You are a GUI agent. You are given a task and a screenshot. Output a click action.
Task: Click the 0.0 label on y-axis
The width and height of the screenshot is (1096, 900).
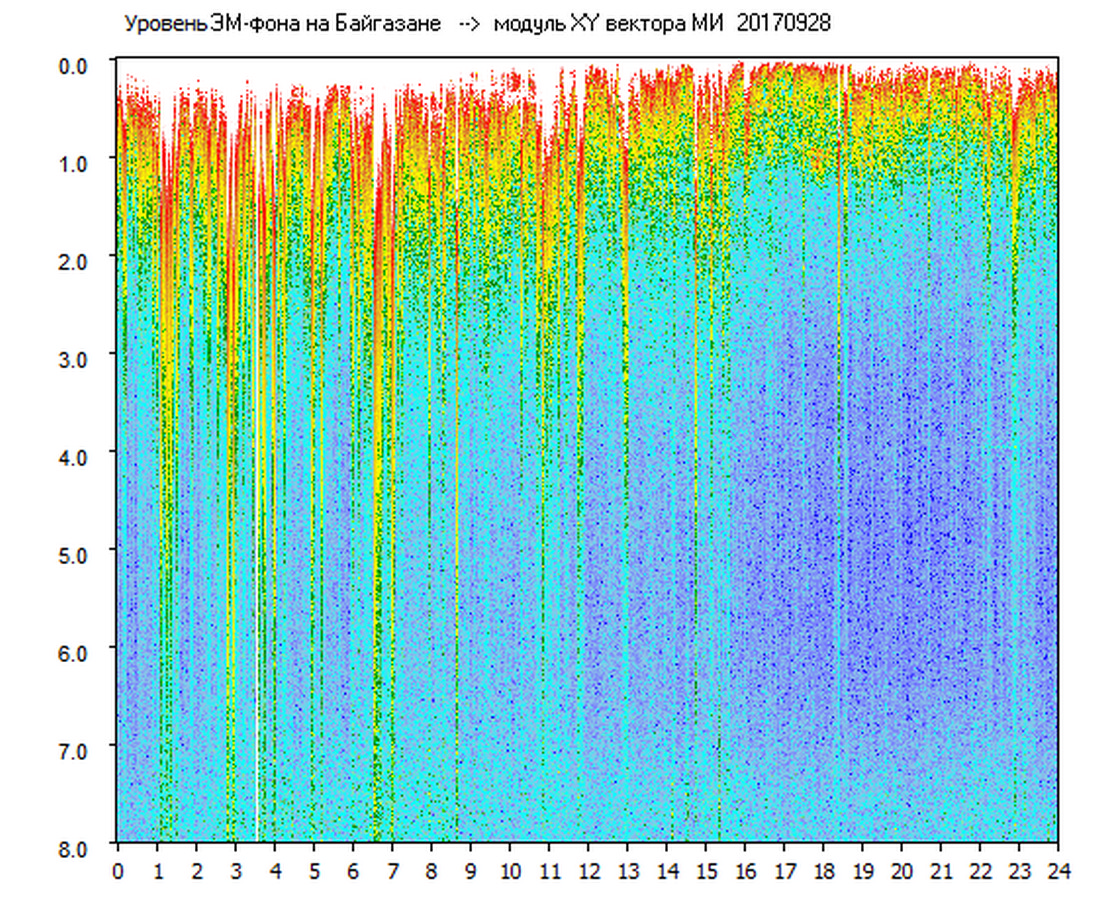(75, 65)
